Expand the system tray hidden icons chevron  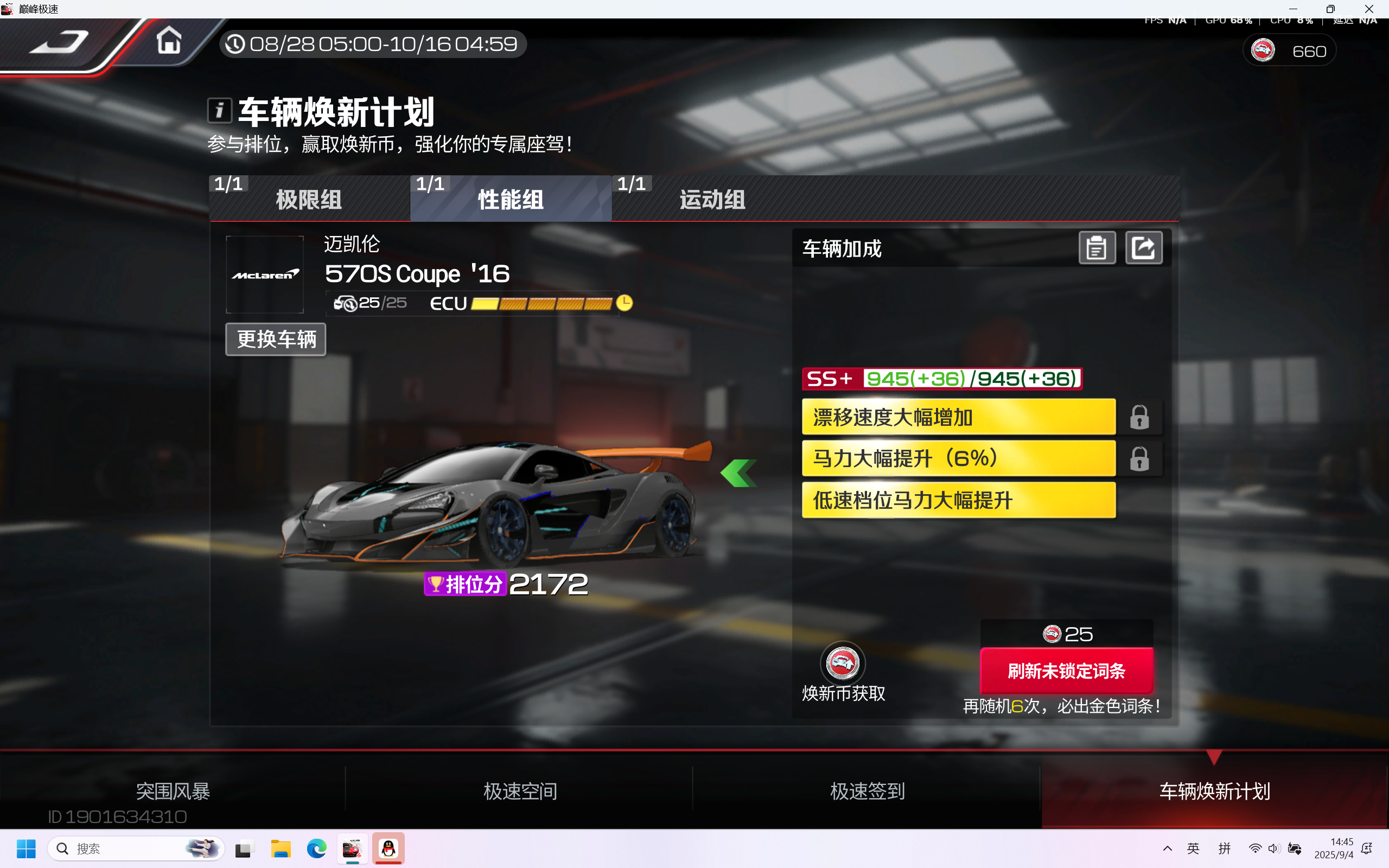pyautogui.click(x=1168, y=848)
